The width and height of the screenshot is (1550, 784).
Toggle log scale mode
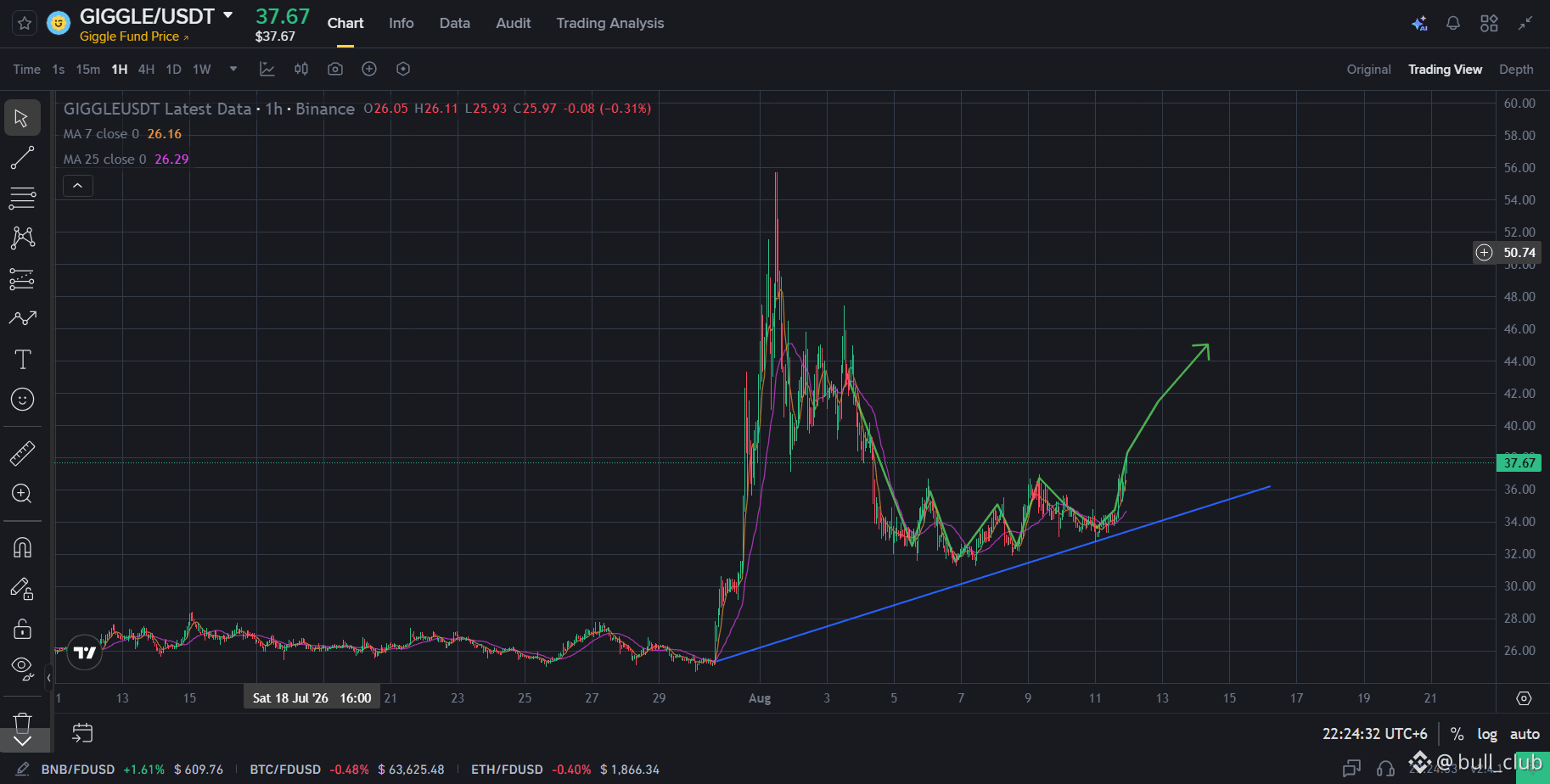[1487, 734]
